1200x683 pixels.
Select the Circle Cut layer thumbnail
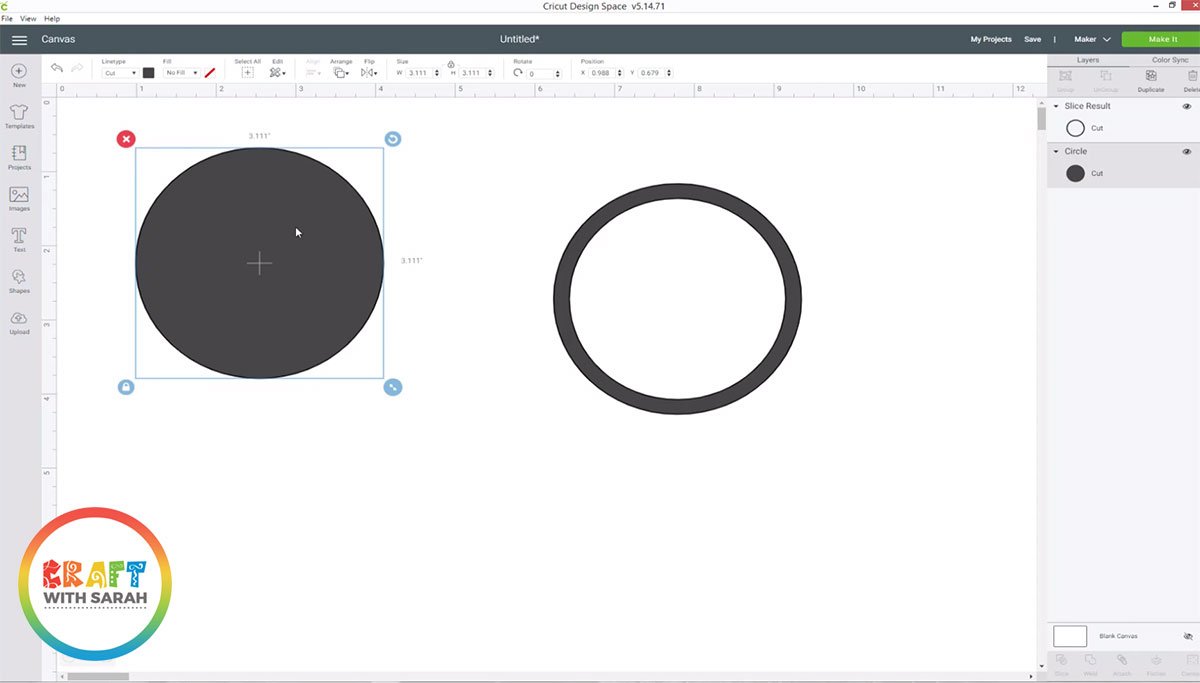[x=1075, y=173]
